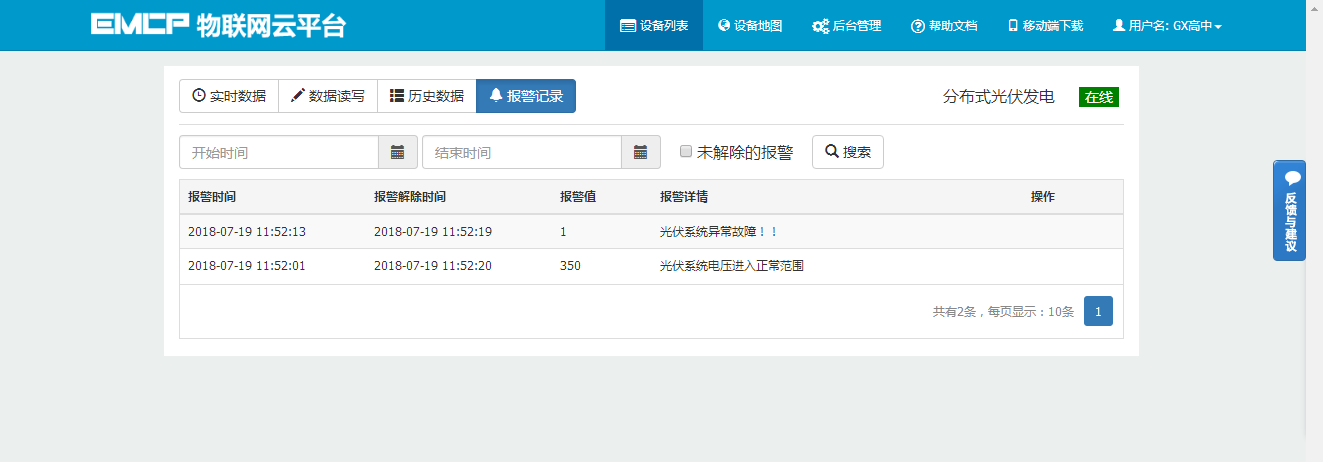This screenshot has width=1323, height=462.
Task: Click the 光伏系统异常故障！！ detail text
Action: (719, 232)
